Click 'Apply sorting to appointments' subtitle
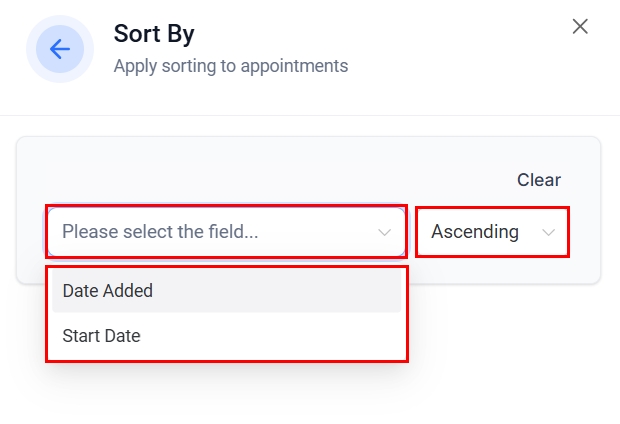 (x=230, y=66)
